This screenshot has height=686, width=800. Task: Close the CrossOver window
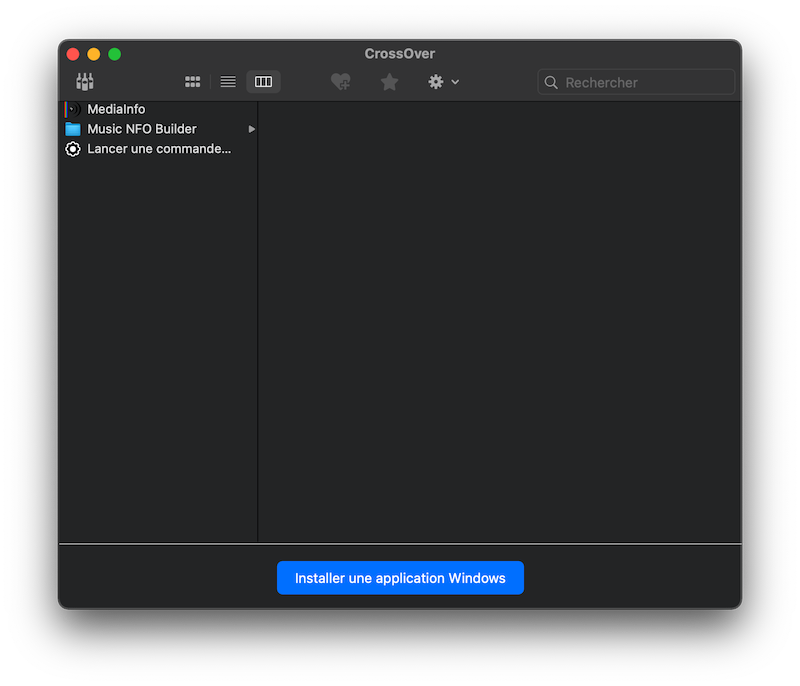(73, 54)
